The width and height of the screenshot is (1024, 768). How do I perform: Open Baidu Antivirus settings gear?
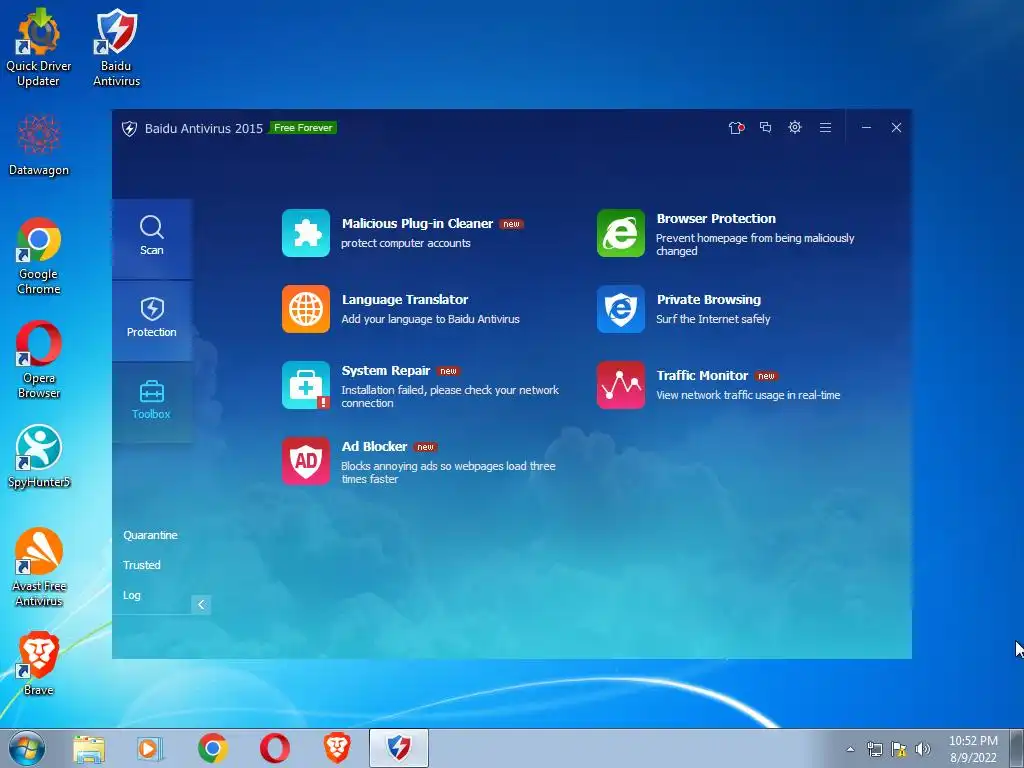click(x=795, y=127)
